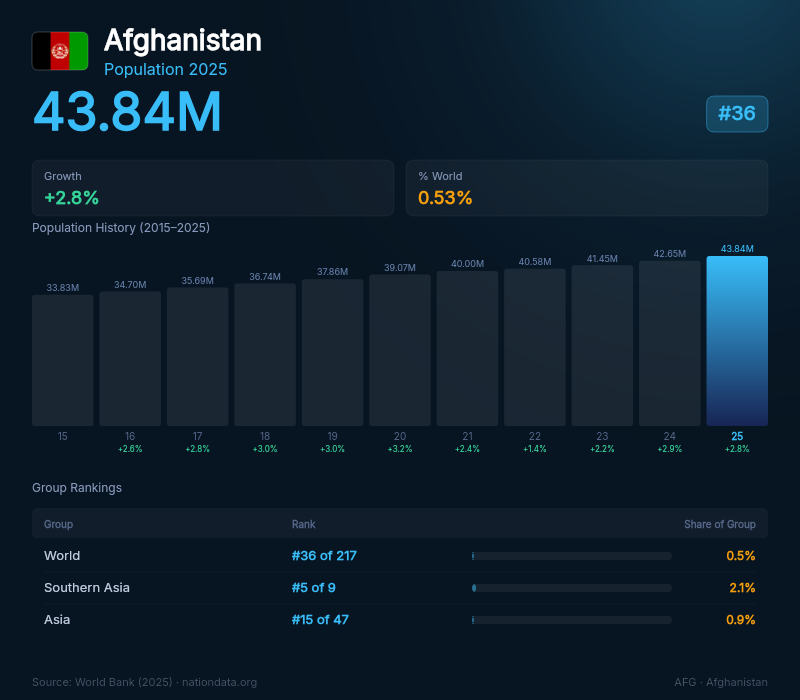This screenshot has height=700, width=800.
Task: Click the +2.6% growth label under 16
Action: point(130,449)
